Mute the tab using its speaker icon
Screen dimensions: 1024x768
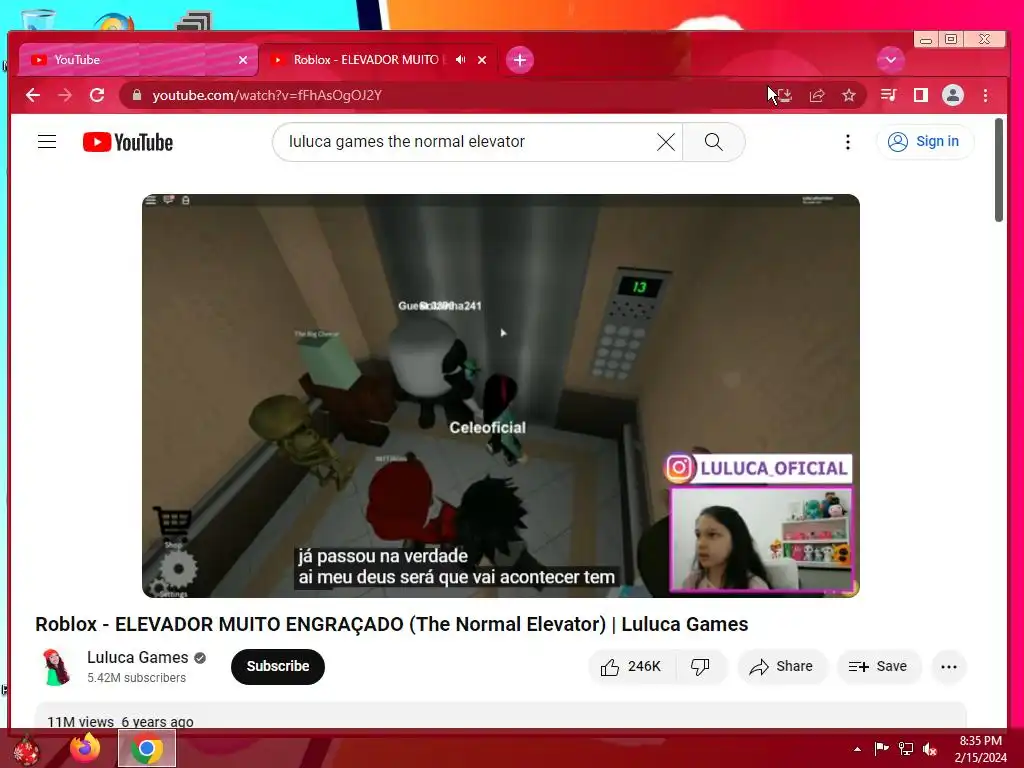460,59
